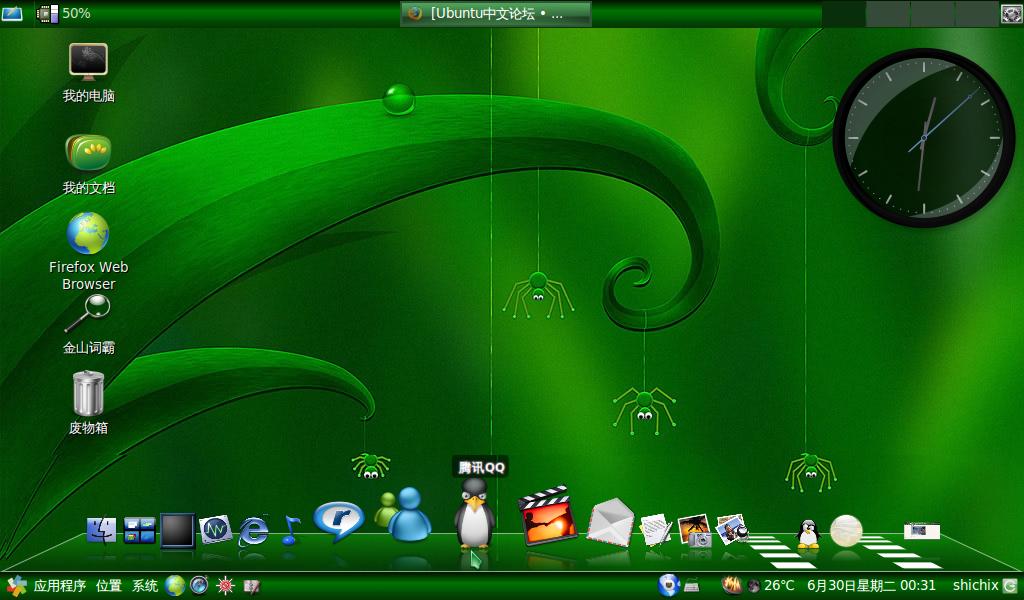Open the 位置 menu

click(x=109, y=586)
